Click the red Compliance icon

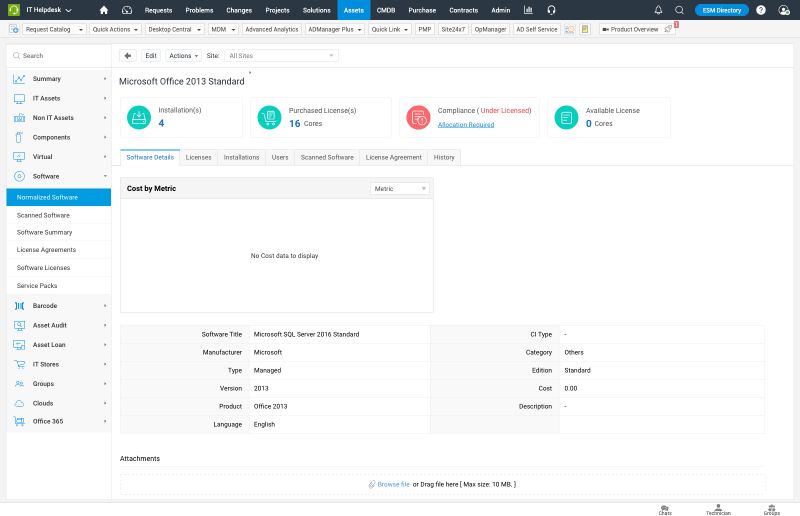(418, 117)
